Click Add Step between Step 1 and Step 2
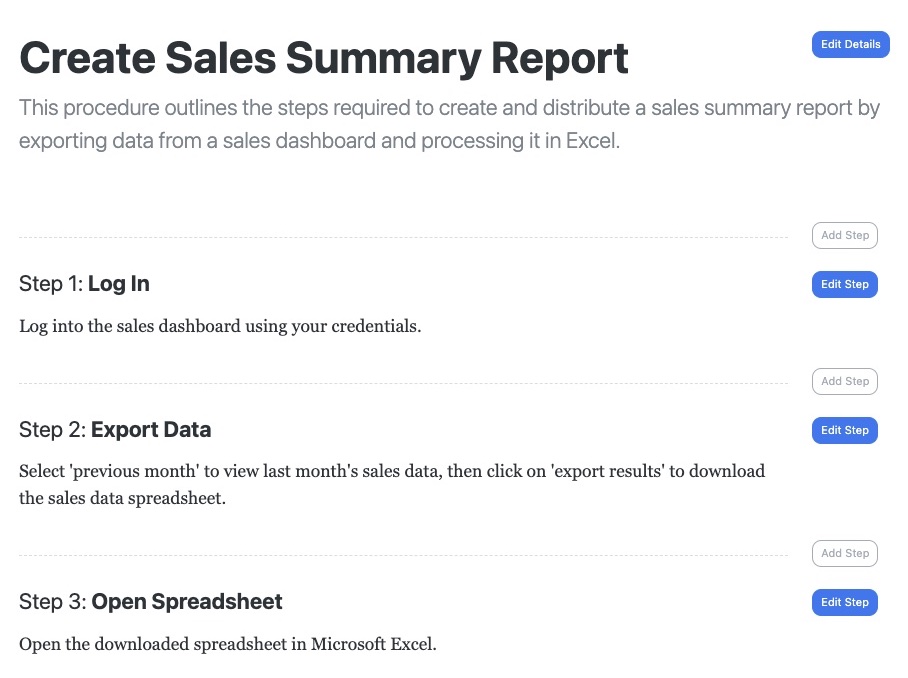The width and height of the screenshot is (908, 678). [844, 381]
